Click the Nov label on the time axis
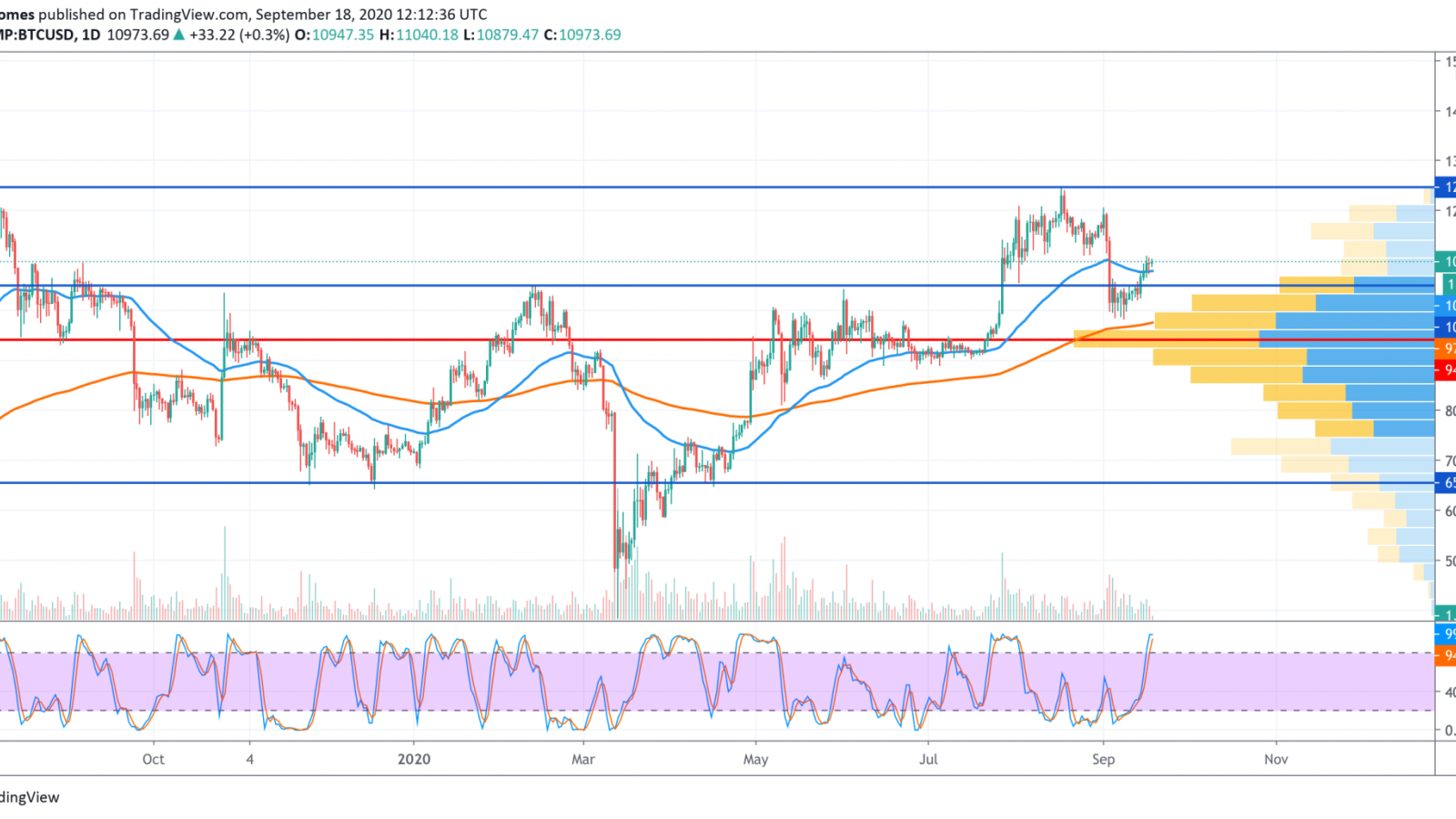This screenshot has height=819, width=1456. tap(1276, 759)
